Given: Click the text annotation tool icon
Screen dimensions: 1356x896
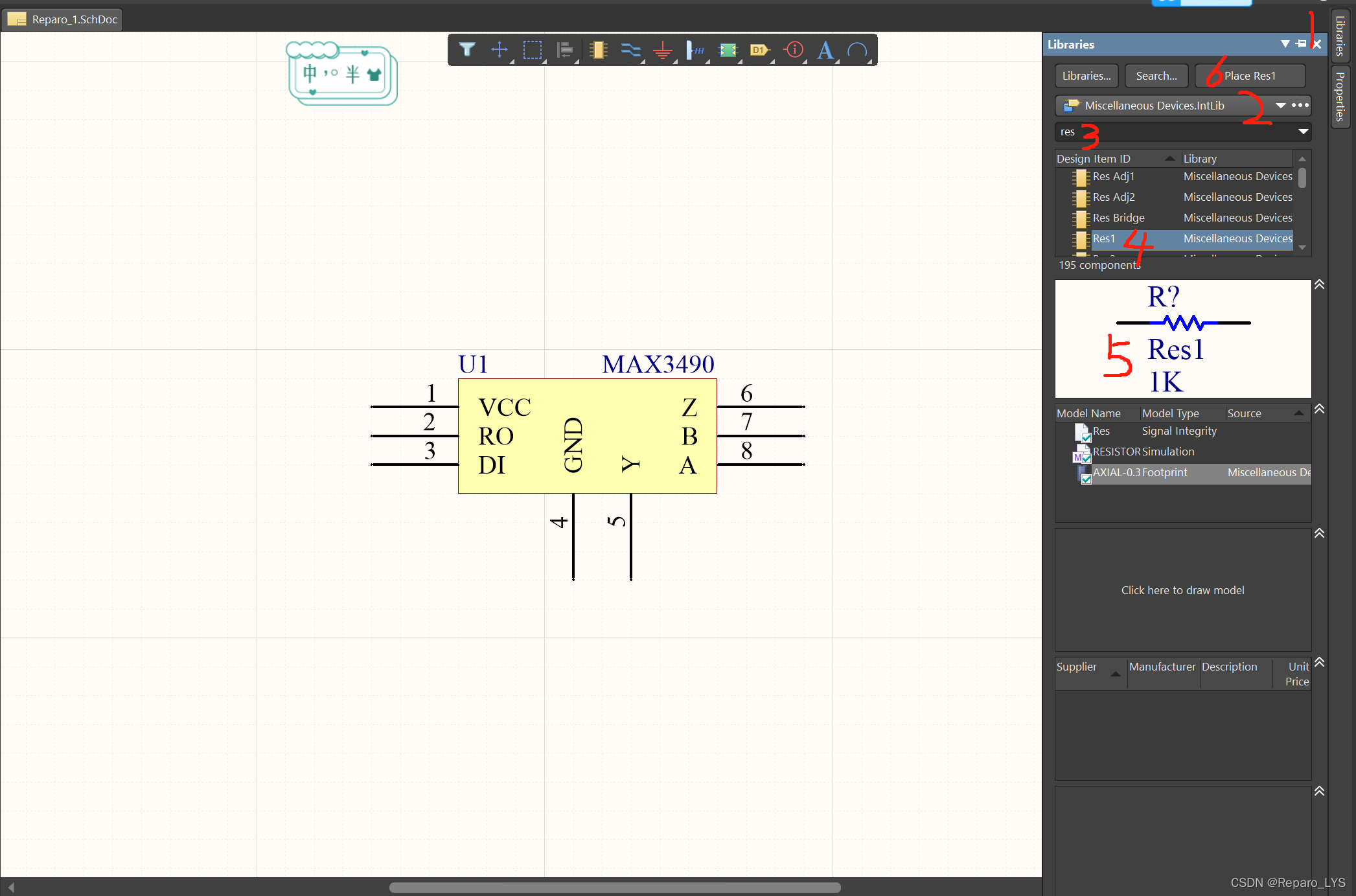Looking at the screenshot, I should (x=824, y=50).
